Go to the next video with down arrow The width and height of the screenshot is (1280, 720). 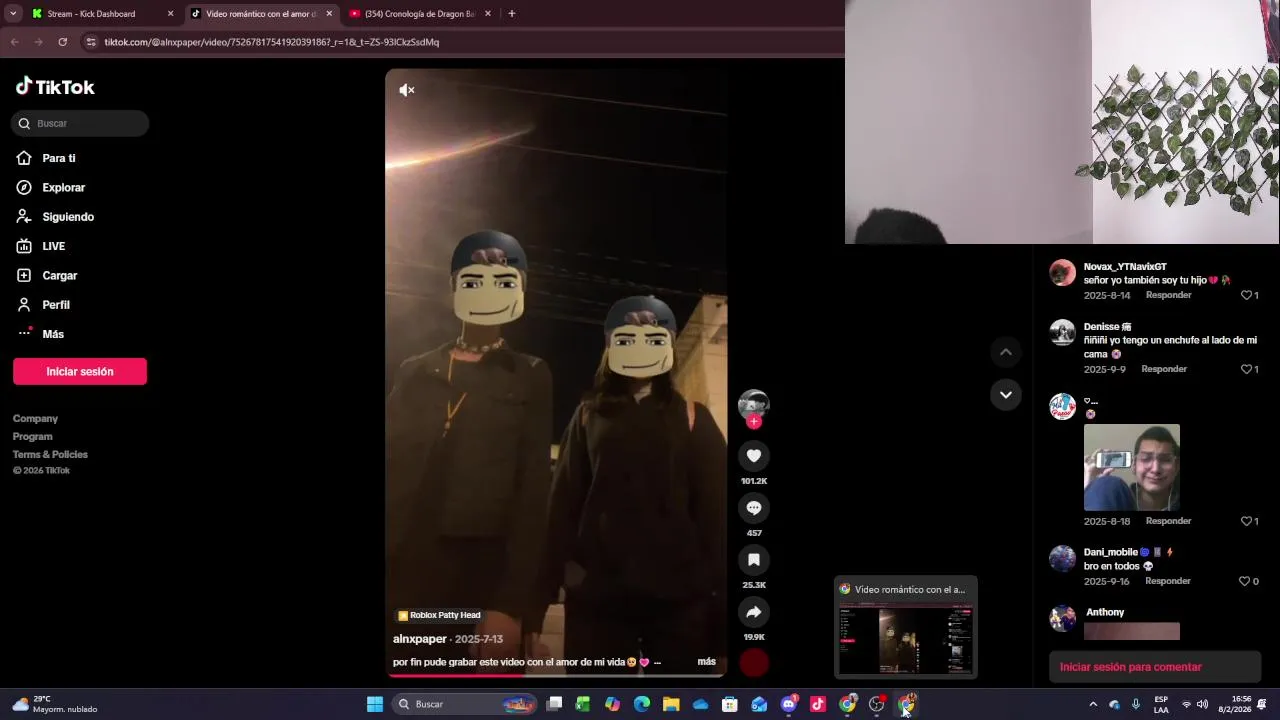point(1006,395)
